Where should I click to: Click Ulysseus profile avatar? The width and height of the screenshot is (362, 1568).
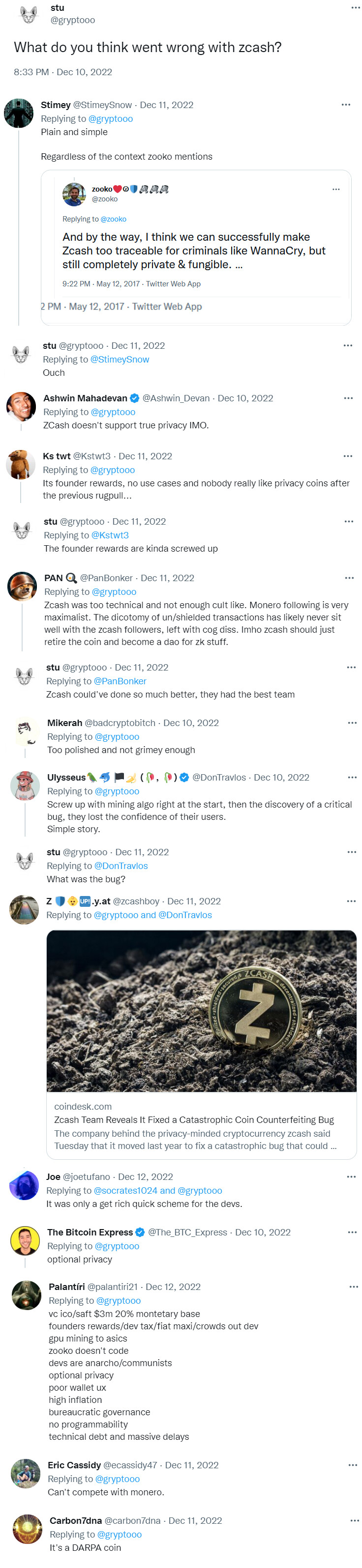point(25,786)
